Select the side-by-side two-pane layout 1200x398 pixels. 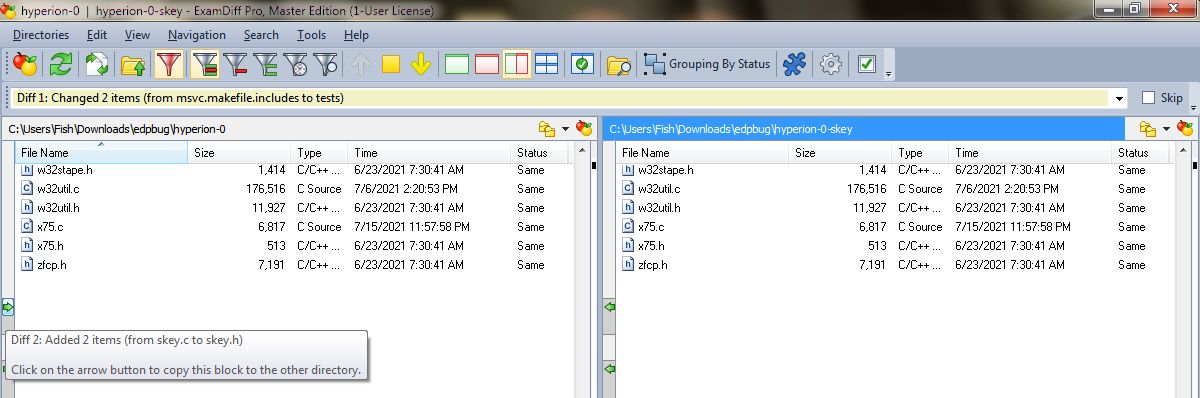[517, 65]
